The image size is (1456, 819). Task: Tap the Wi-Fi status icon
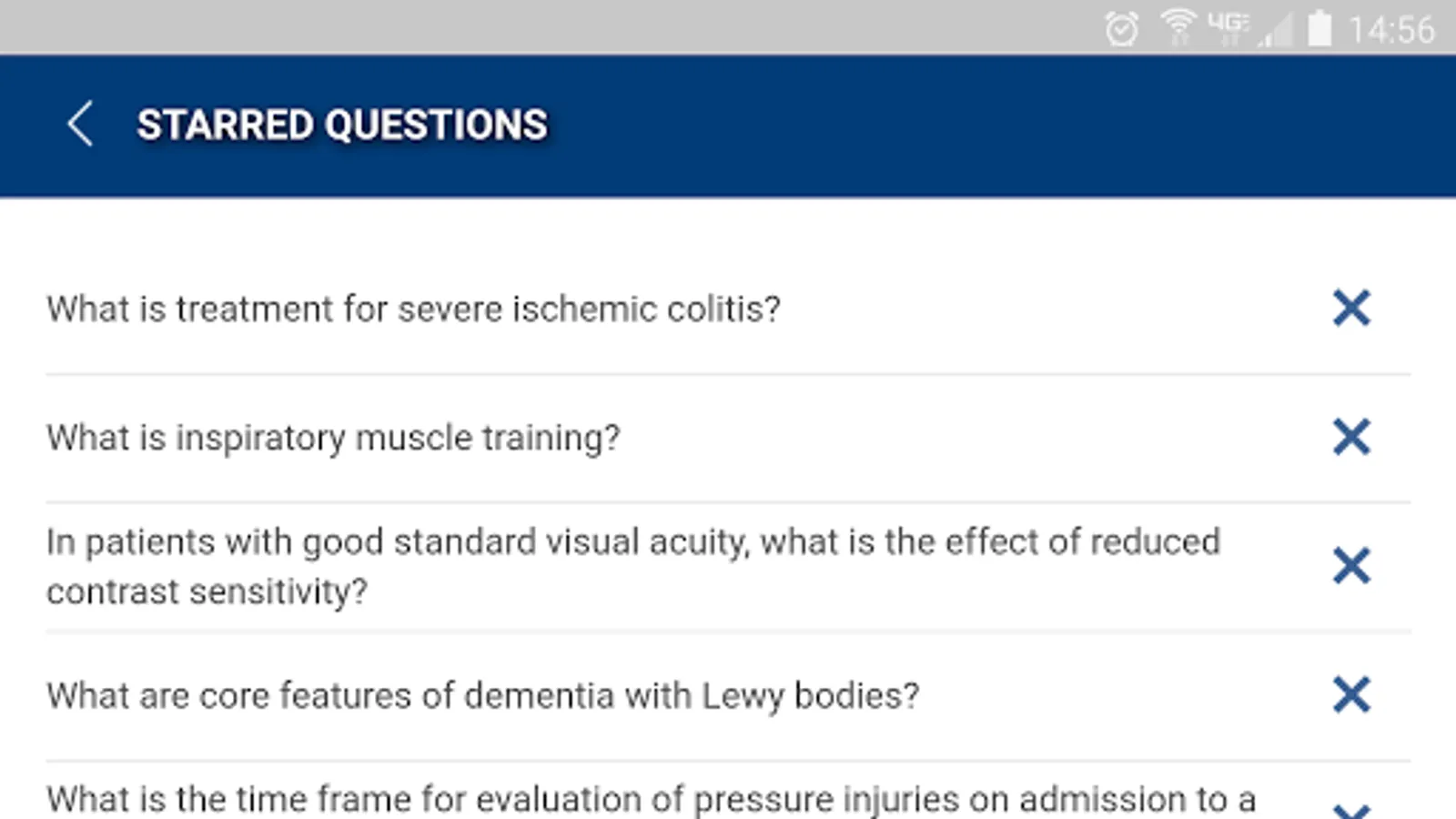[x=1178, y=27]
